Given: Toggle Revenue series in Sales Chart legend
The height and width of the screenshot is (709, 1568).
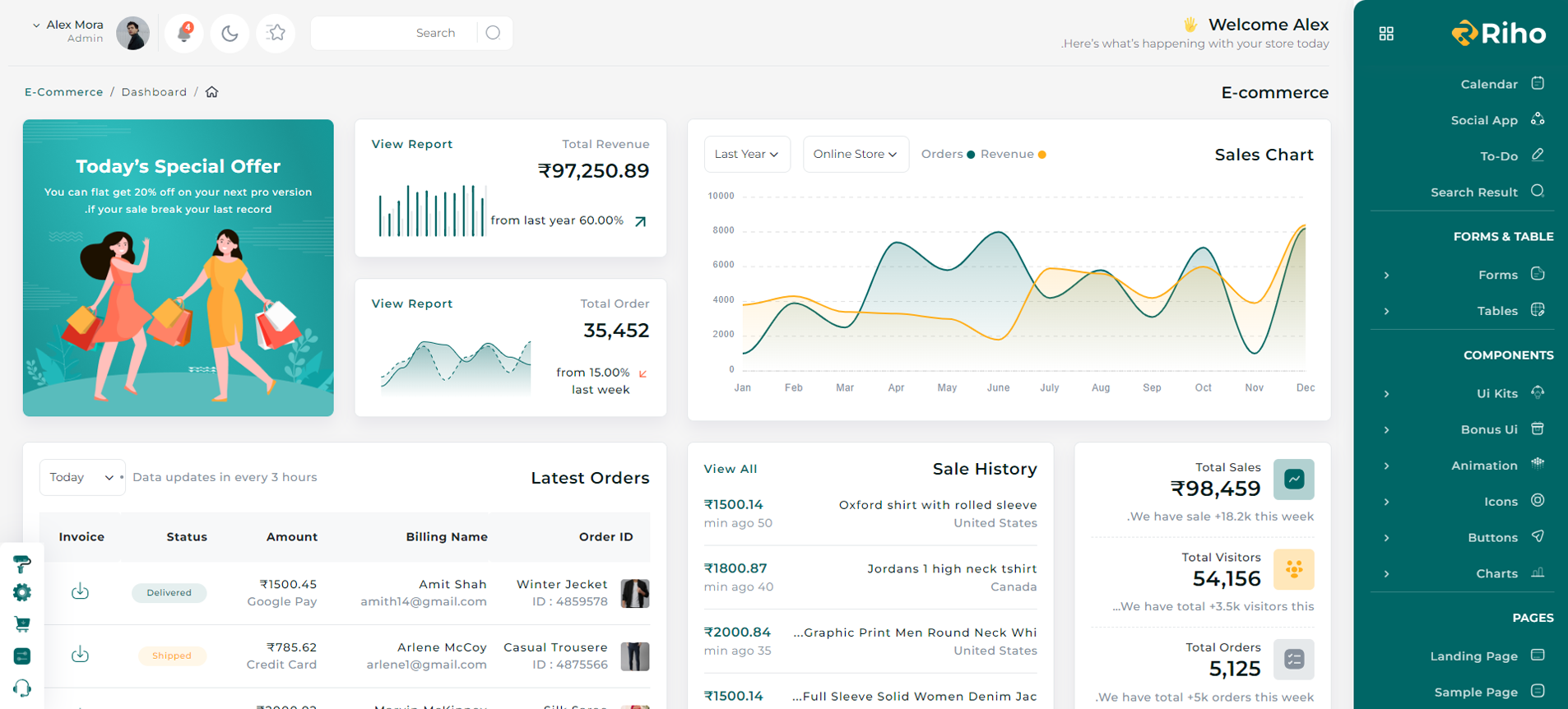Looking at the screenshot, I should point(1013,155).
